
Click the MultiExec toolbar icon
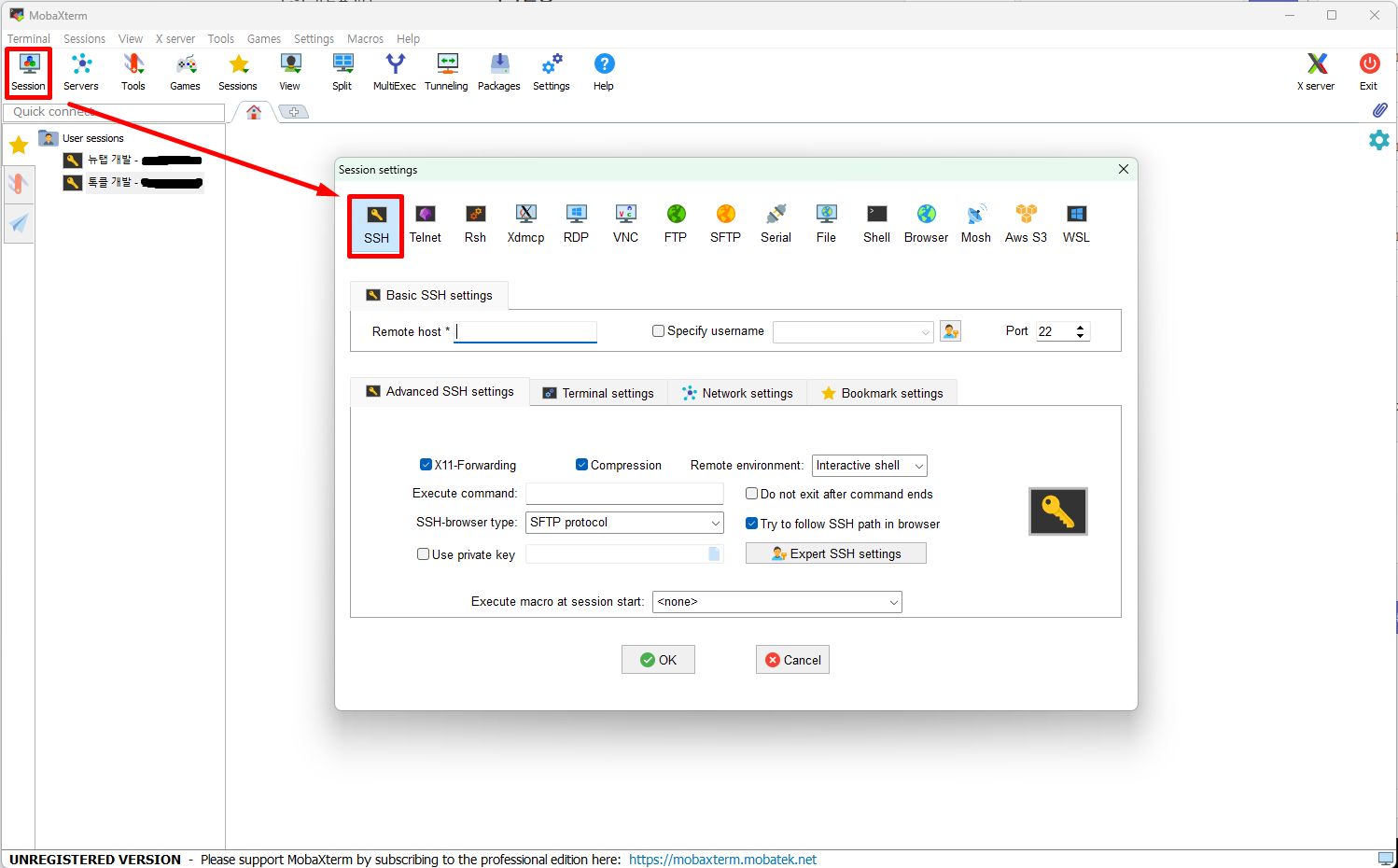395,72
